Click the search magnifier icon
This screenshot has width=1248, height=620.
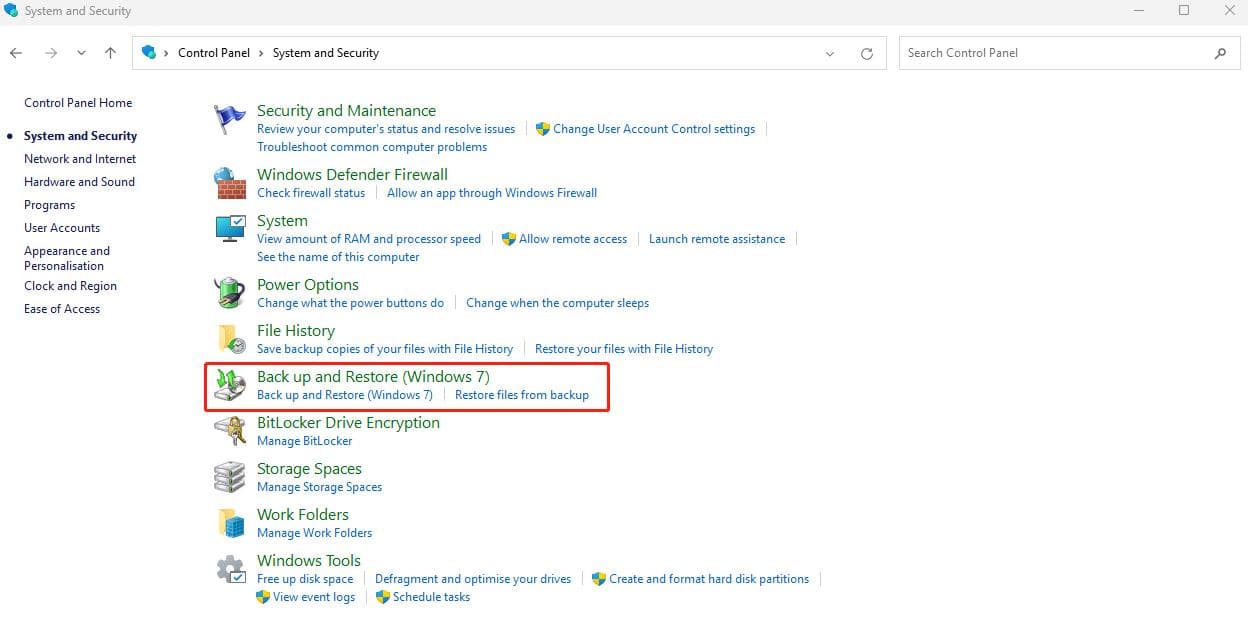pyautogui.click(x=1220, y=54)
